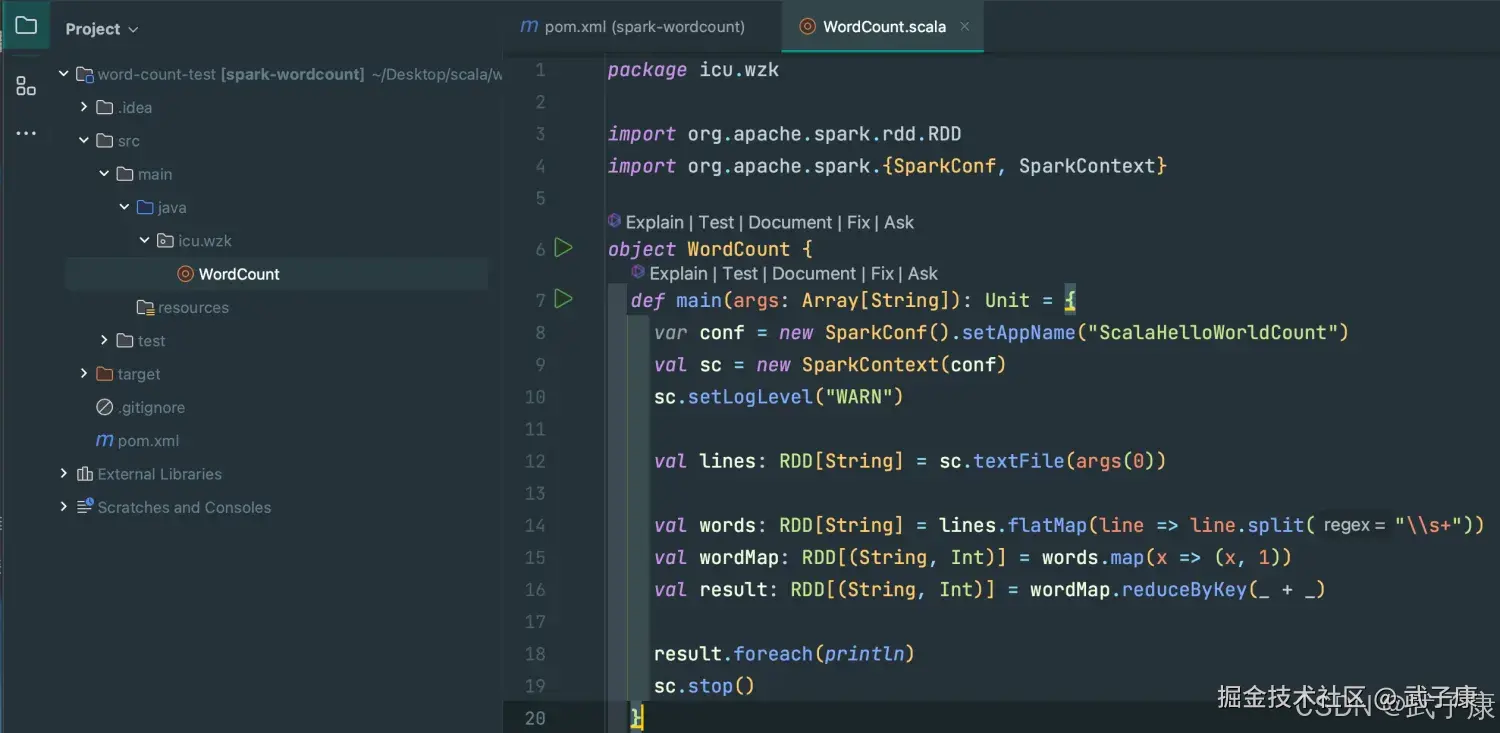
Task: Expand the .idea folder
Action: click(x=84, y=107)
